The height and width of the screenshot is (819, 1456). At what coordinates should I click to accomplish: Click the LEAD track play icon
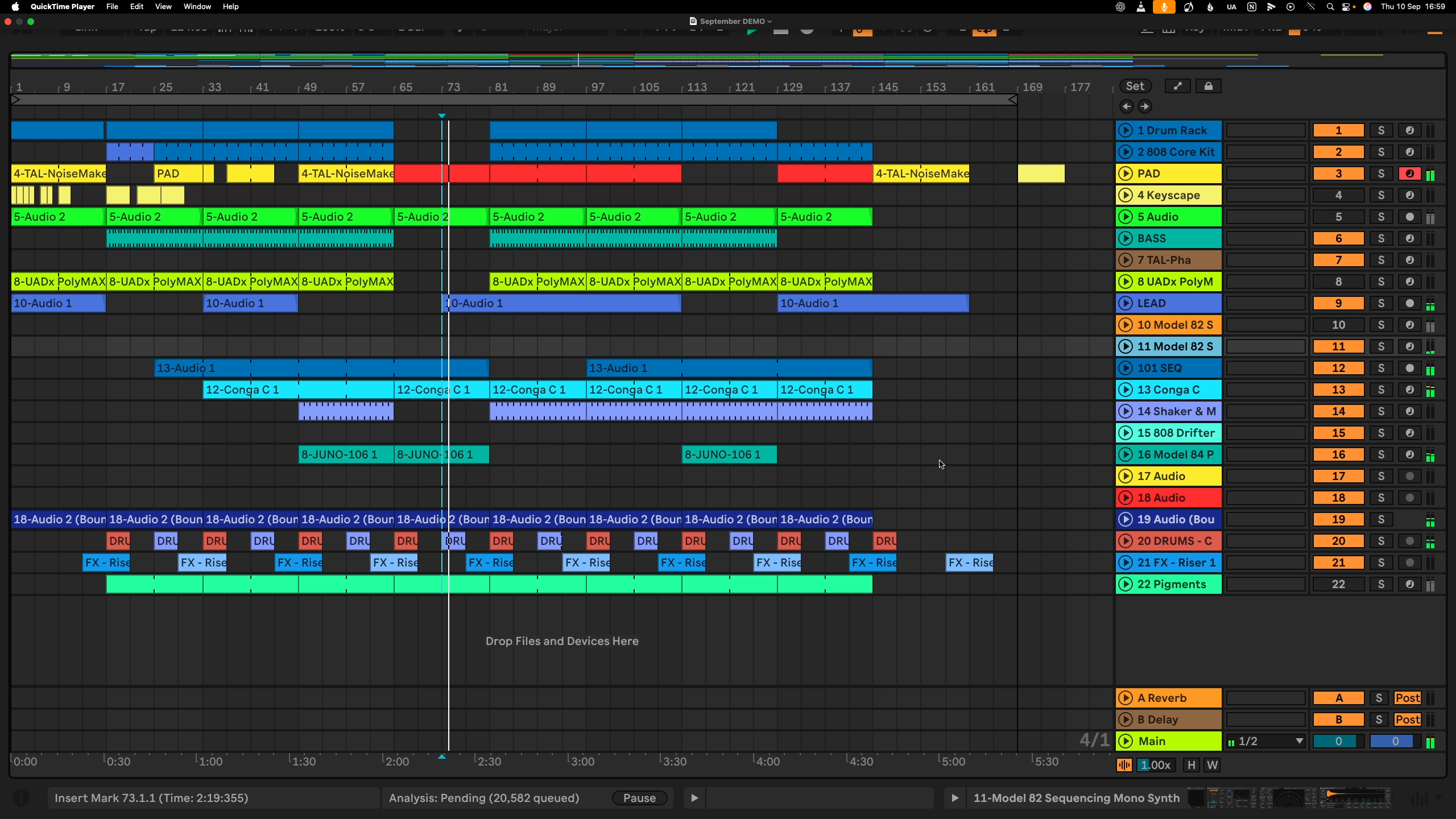[1125, 303]
